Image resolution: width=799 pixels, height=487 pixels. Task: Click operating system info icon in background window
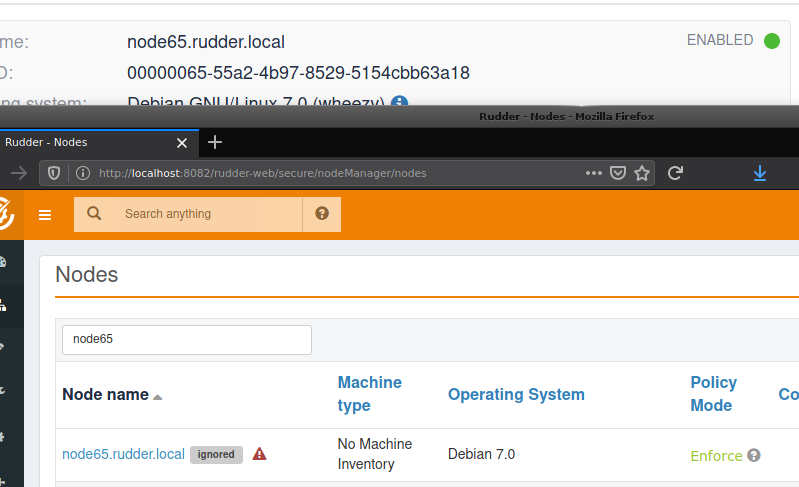[399, 101]
